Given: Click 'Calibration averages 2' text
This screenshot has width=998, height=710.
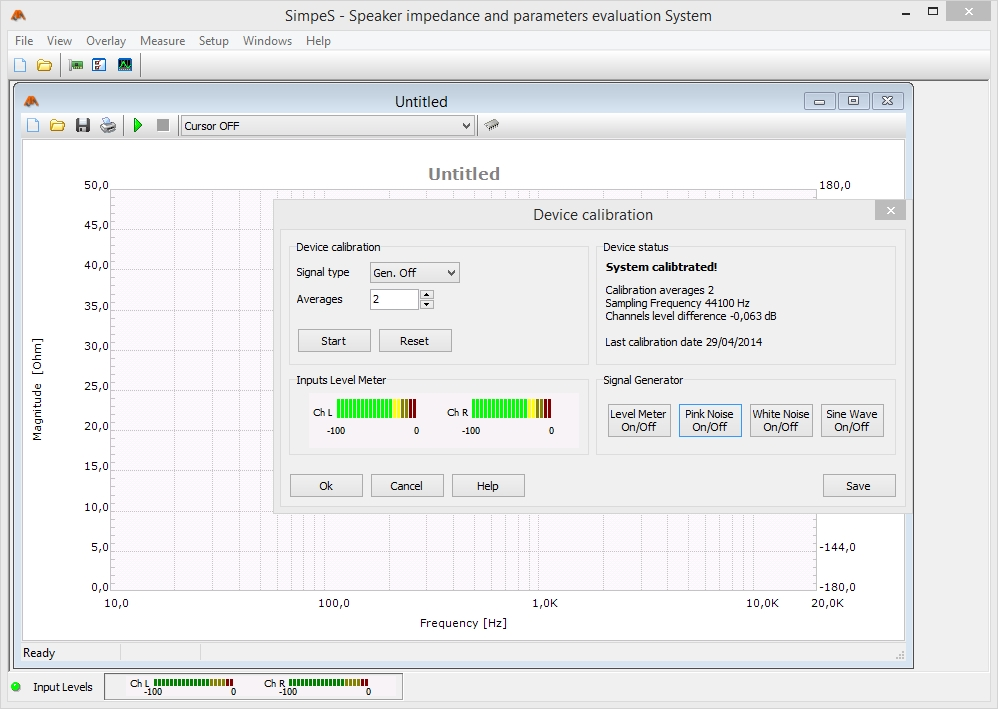Looking at the screenshot, I should (x=659, y=290).
